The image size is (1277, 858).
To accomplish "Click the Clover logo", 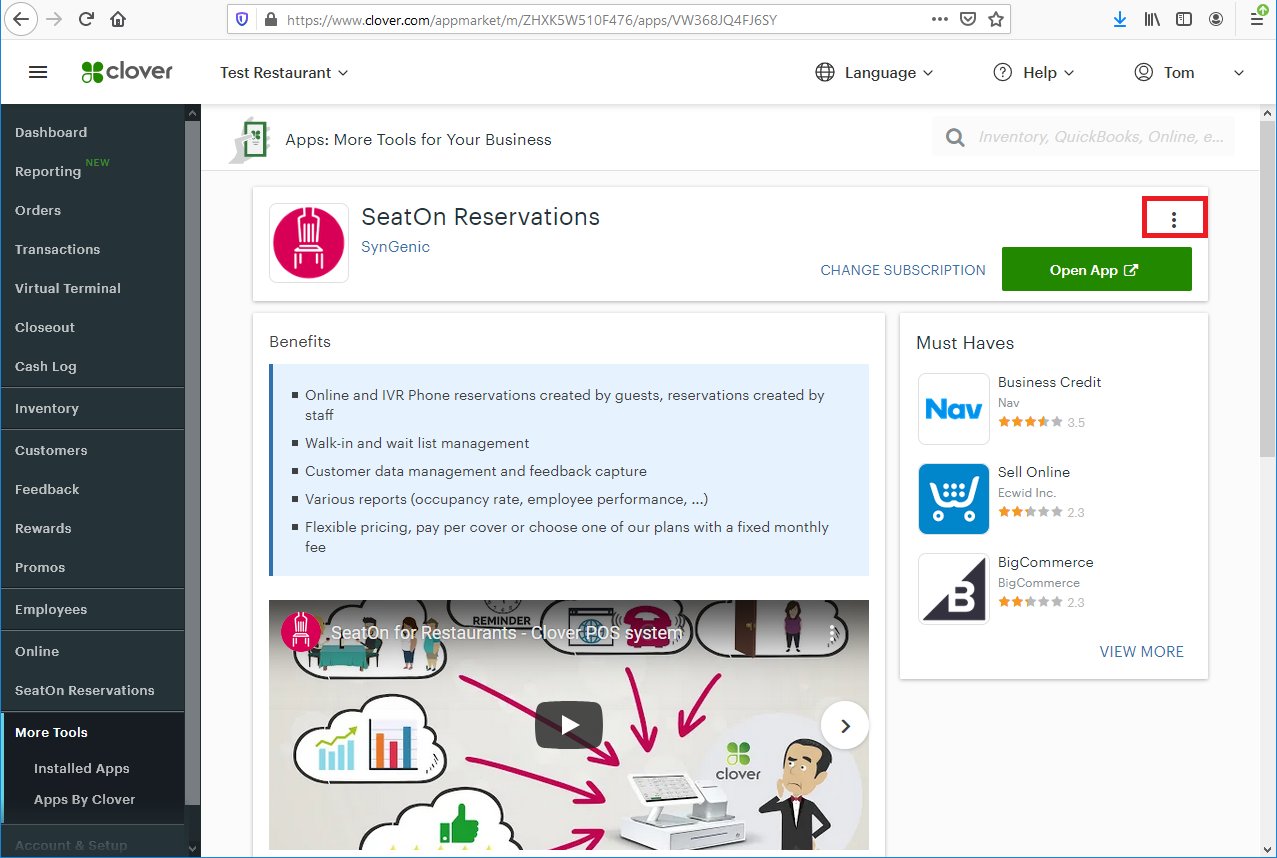I will coord(127,72).
